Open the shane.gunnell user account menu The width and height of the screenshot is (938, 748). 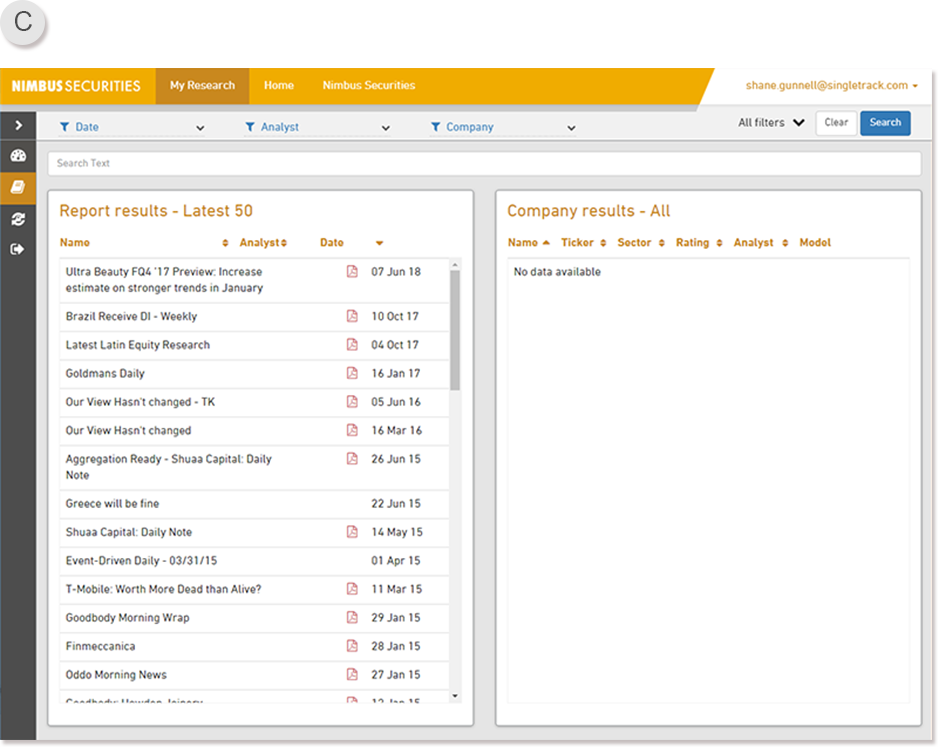pos(831,86)
